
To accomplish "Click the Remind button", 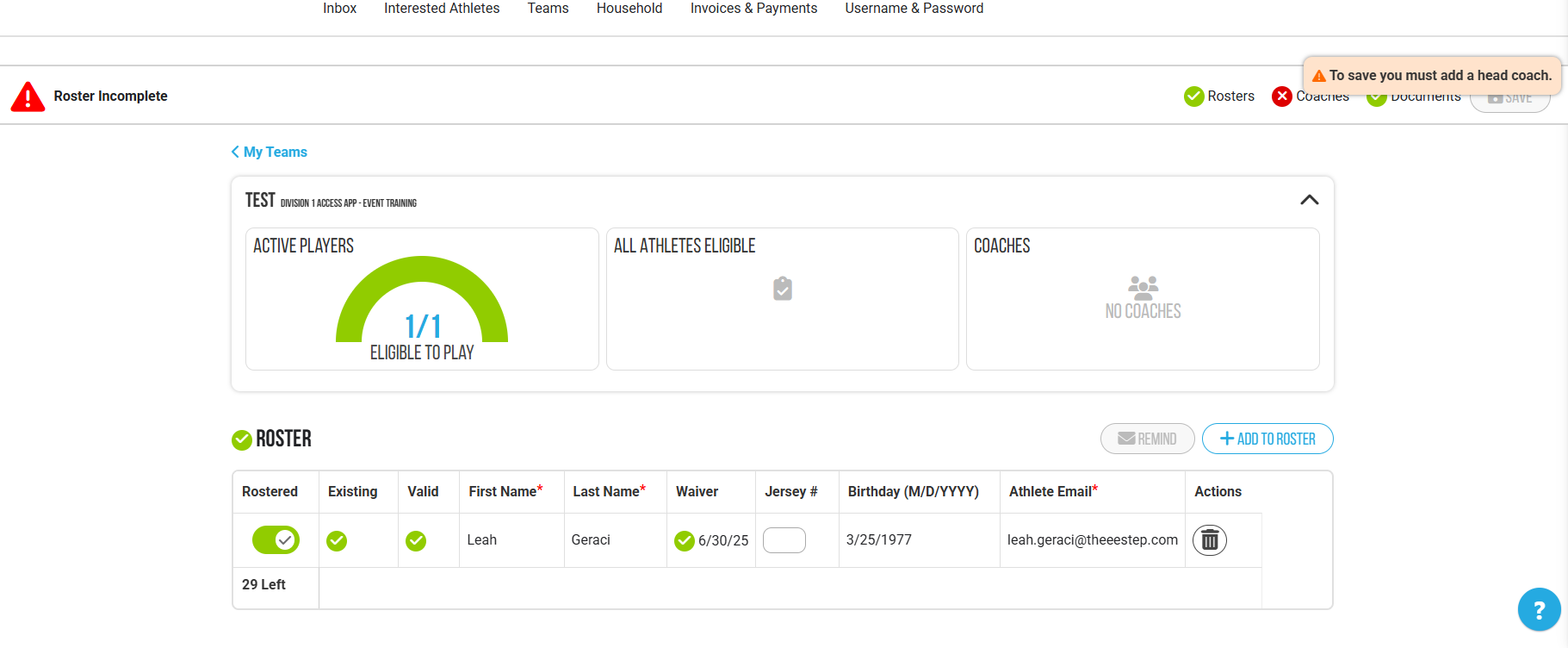I will pos(1147,439).
